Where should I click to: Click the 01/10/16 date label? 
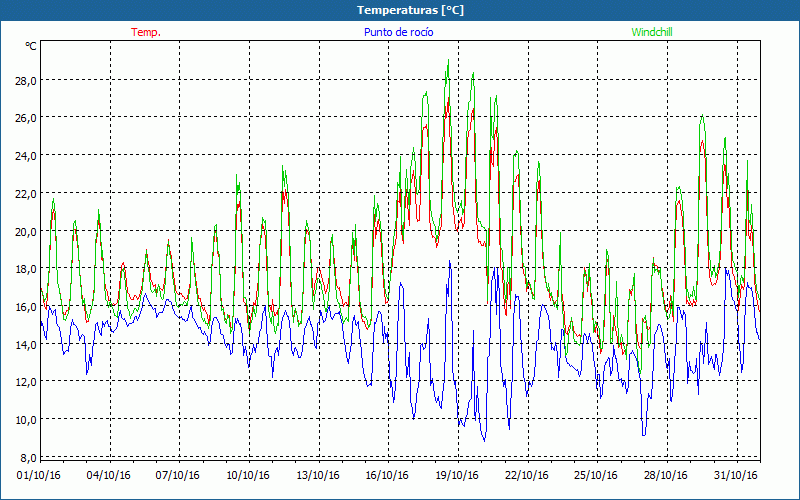(39, 476)
